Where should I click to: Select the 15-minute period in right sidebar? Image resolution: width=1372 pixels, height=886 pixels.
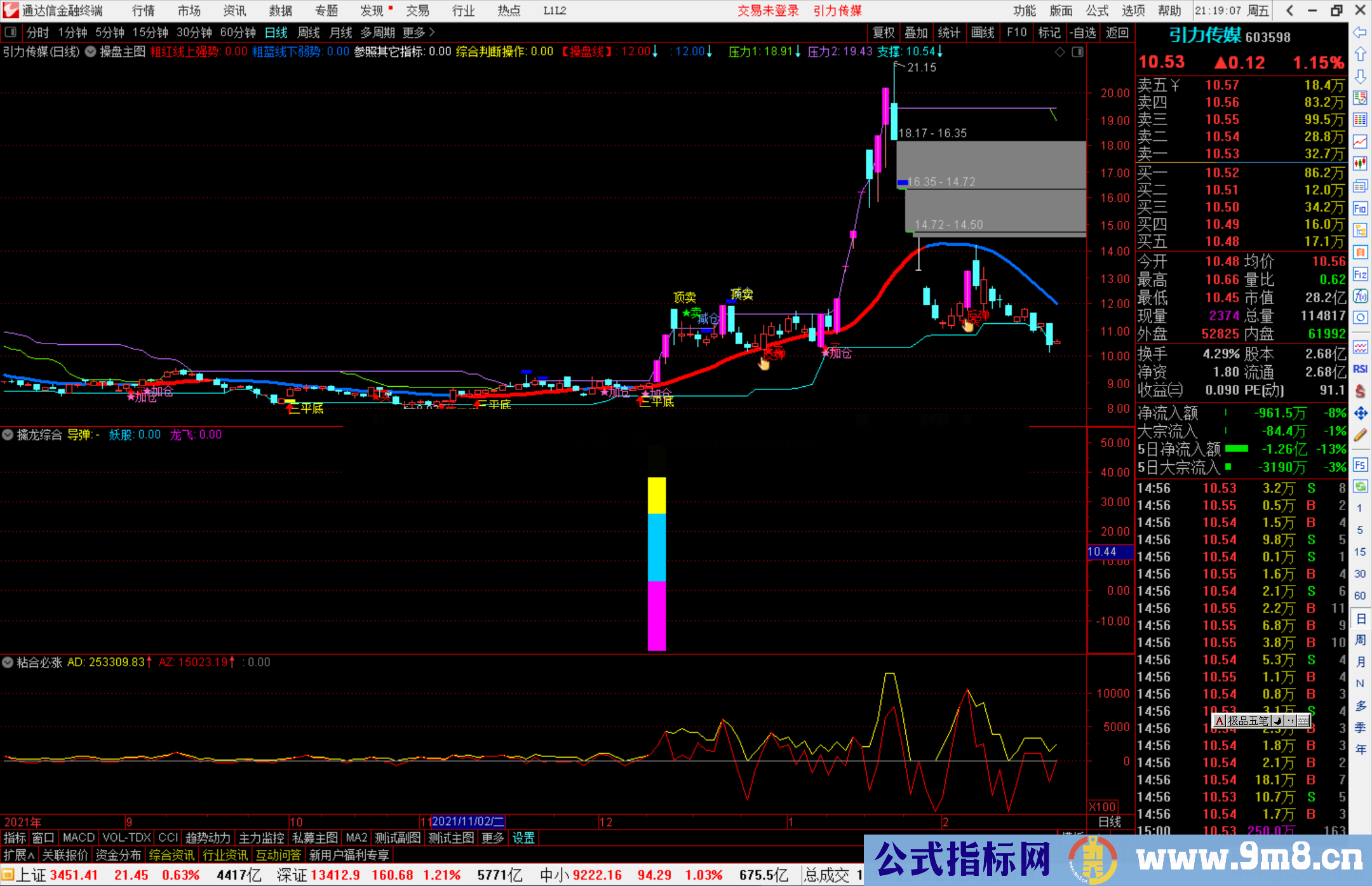coord(1359,552)
